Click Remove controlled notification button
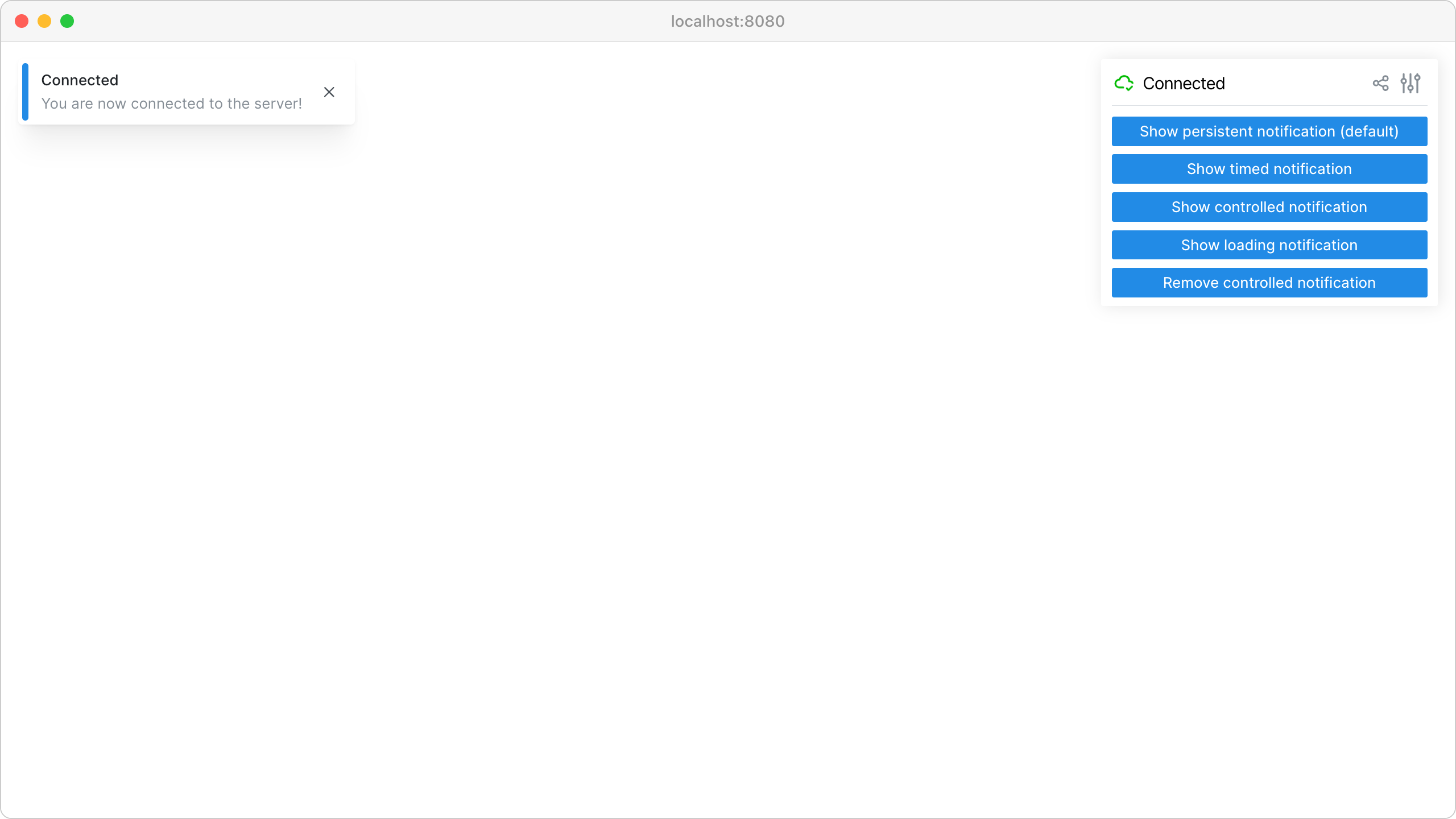 1269,283
